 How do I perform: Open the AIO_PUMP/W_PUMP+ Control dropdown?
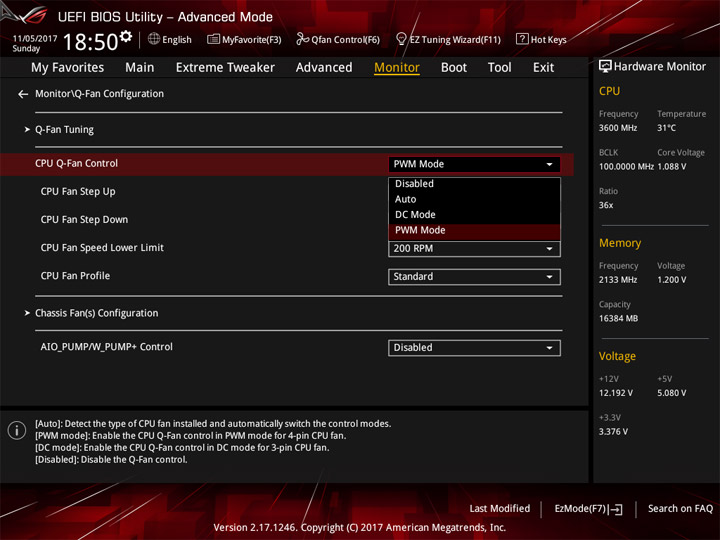pos(474,348)
